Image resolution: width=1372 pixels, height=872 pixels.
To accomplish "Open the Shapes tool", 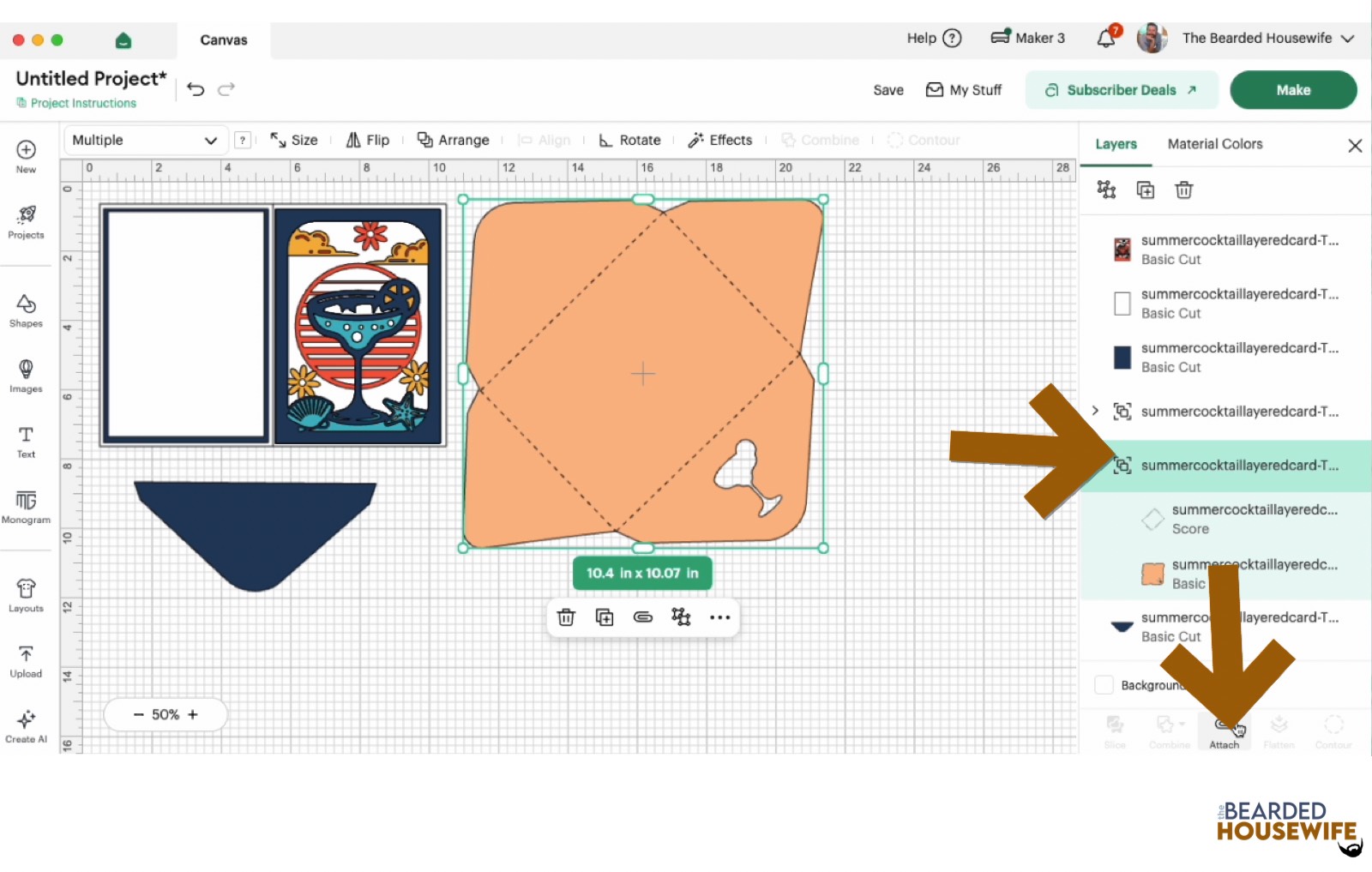I will (x=26, y=310).
